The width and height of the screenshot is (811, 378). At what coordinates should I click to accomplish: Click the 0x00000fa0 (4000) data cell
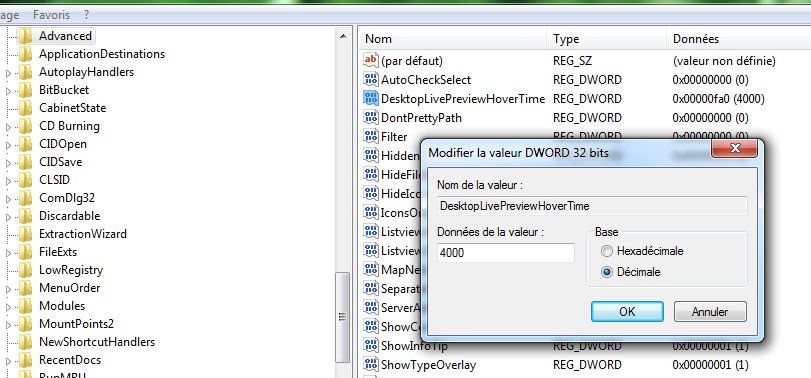click(718, 99)
